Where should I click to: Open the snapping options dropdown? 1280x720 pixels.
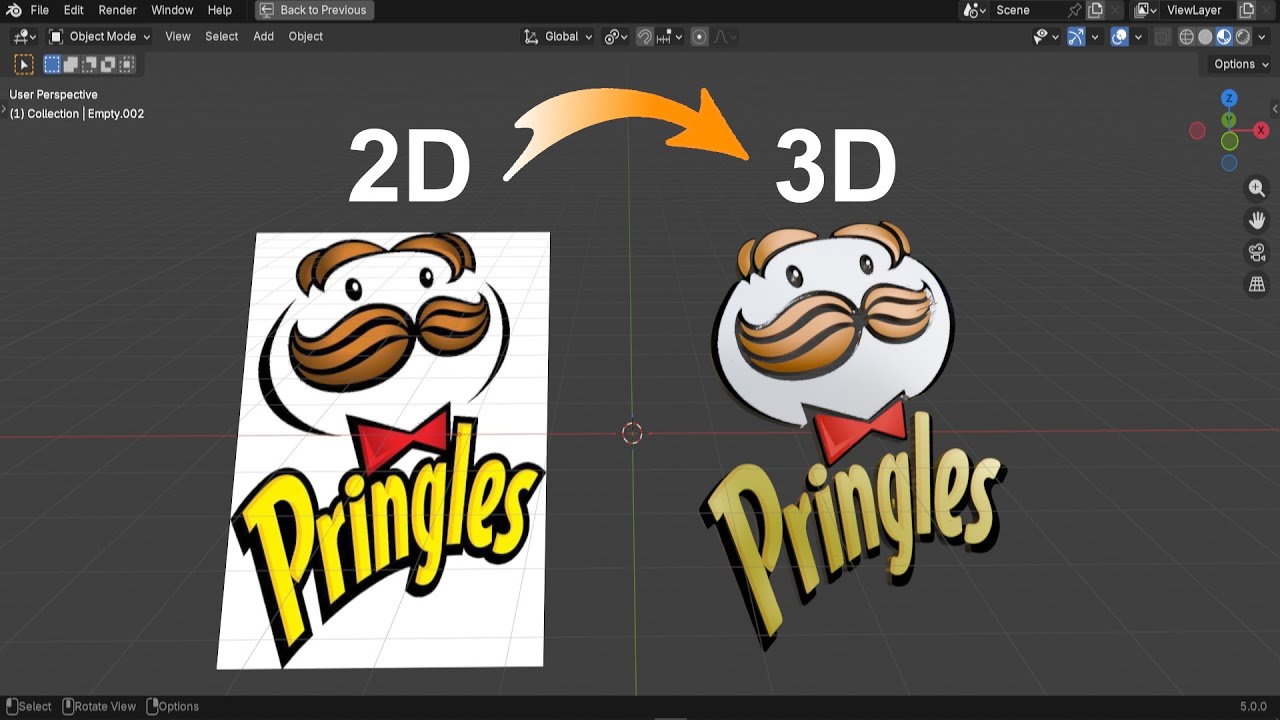point(670,36)
